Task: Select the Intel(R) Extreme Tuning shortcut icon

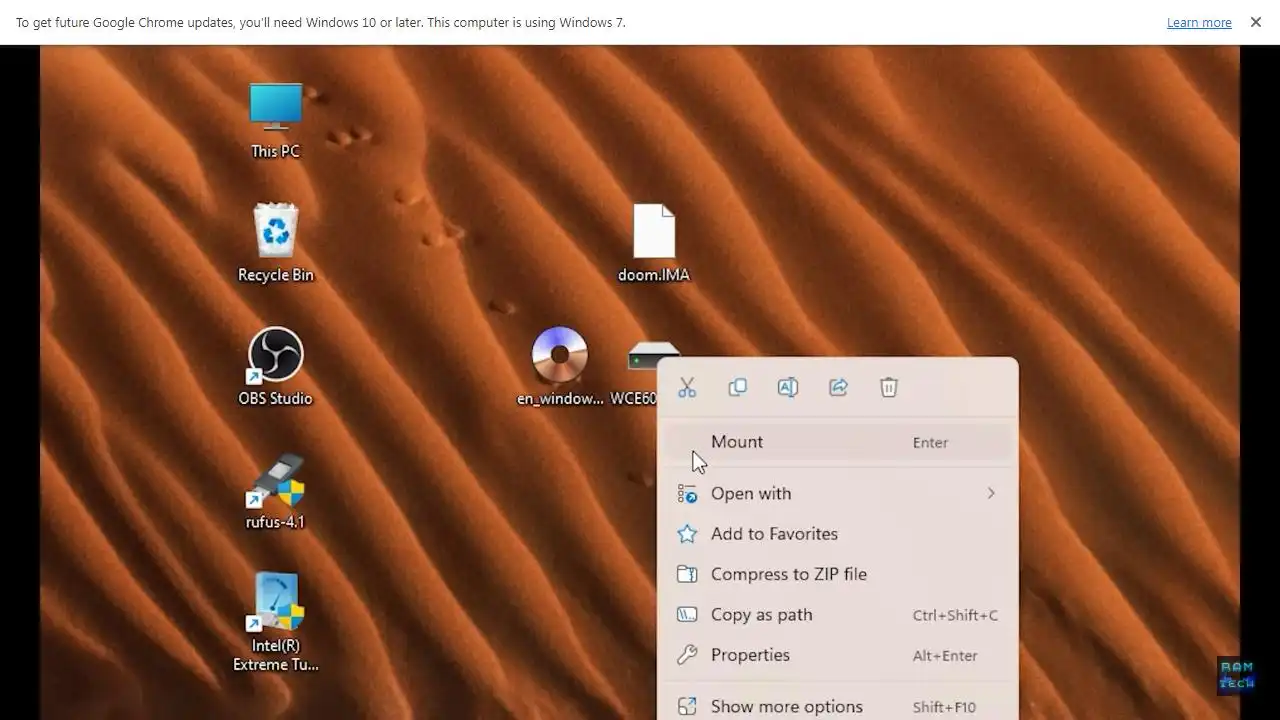Action: (x=276, y=602)
